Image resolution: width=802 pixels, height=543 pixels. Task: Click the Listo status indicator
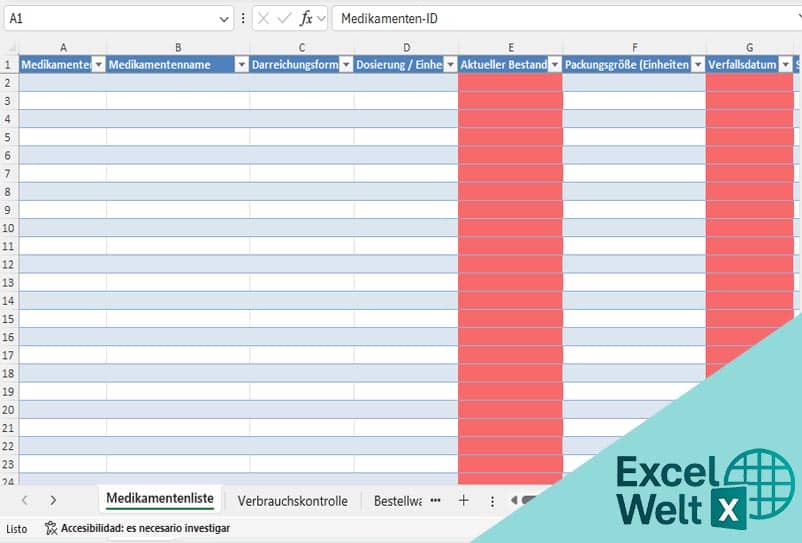tap(16, 529)
